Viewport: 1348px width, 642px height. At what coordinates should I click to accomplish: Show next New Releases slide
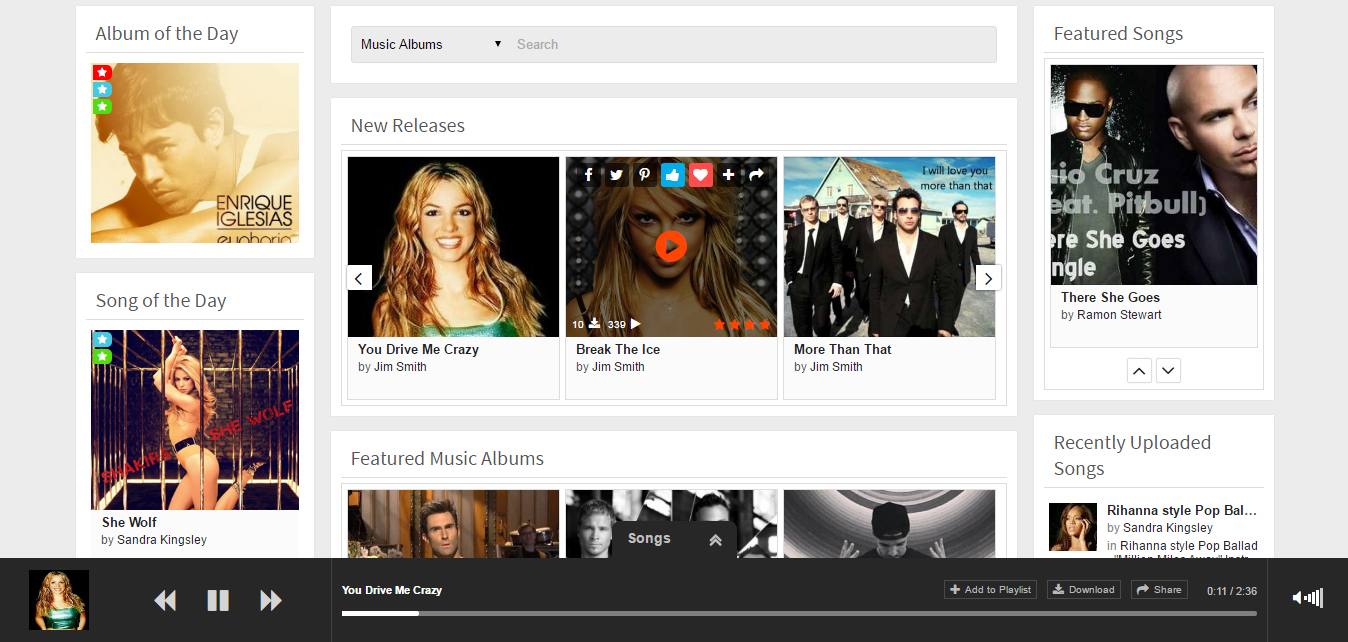pos(988,278)
